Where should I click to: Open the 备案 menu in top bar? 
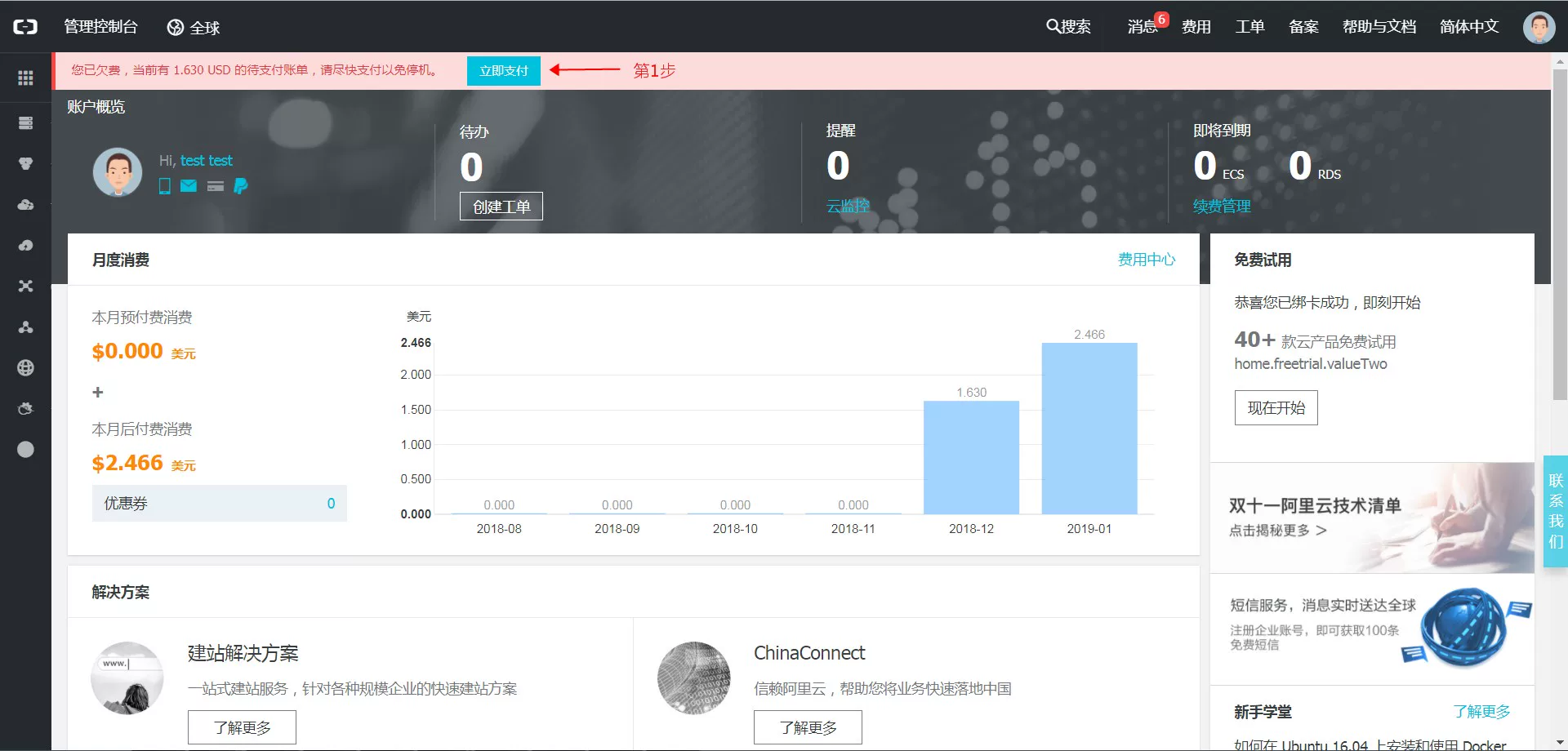(x=1303, y=26)
